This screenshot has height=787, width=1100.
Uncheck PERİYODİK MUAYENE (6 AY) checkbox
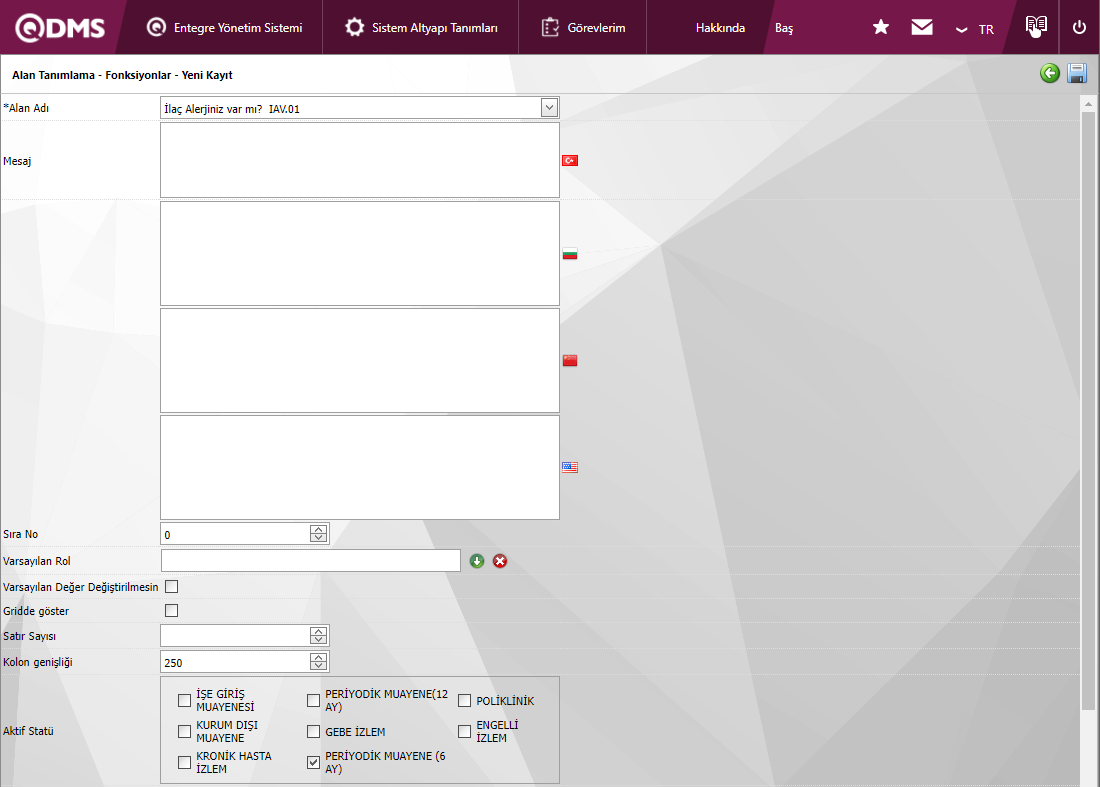[x=314, y=762]
